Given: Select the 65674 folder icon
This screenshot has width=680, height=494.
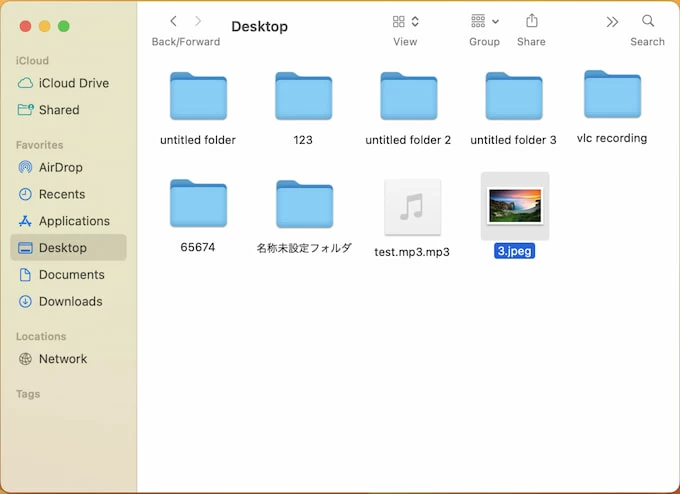Looking at the screenshot, I should click(x=198, y=204).
